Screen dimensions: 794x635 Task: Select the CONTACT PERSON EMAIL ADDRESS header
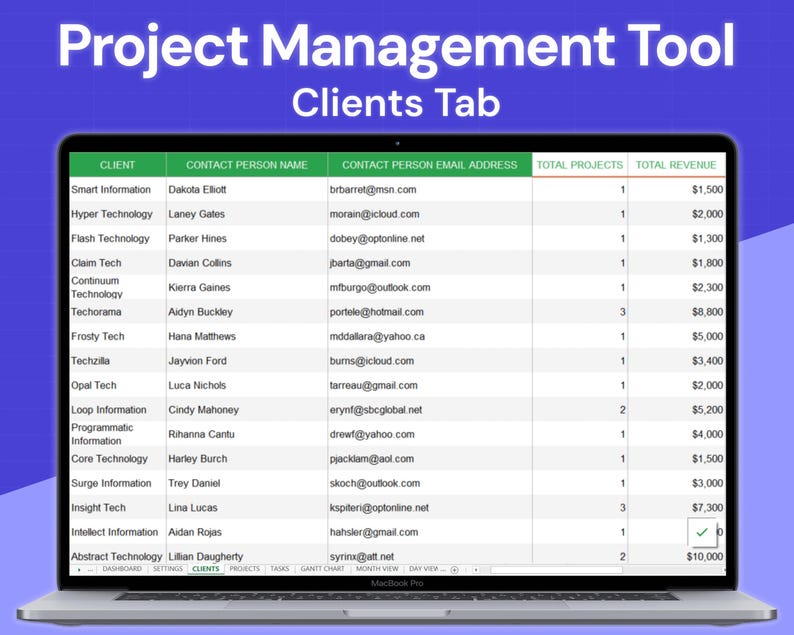click(x=429, y=165)
